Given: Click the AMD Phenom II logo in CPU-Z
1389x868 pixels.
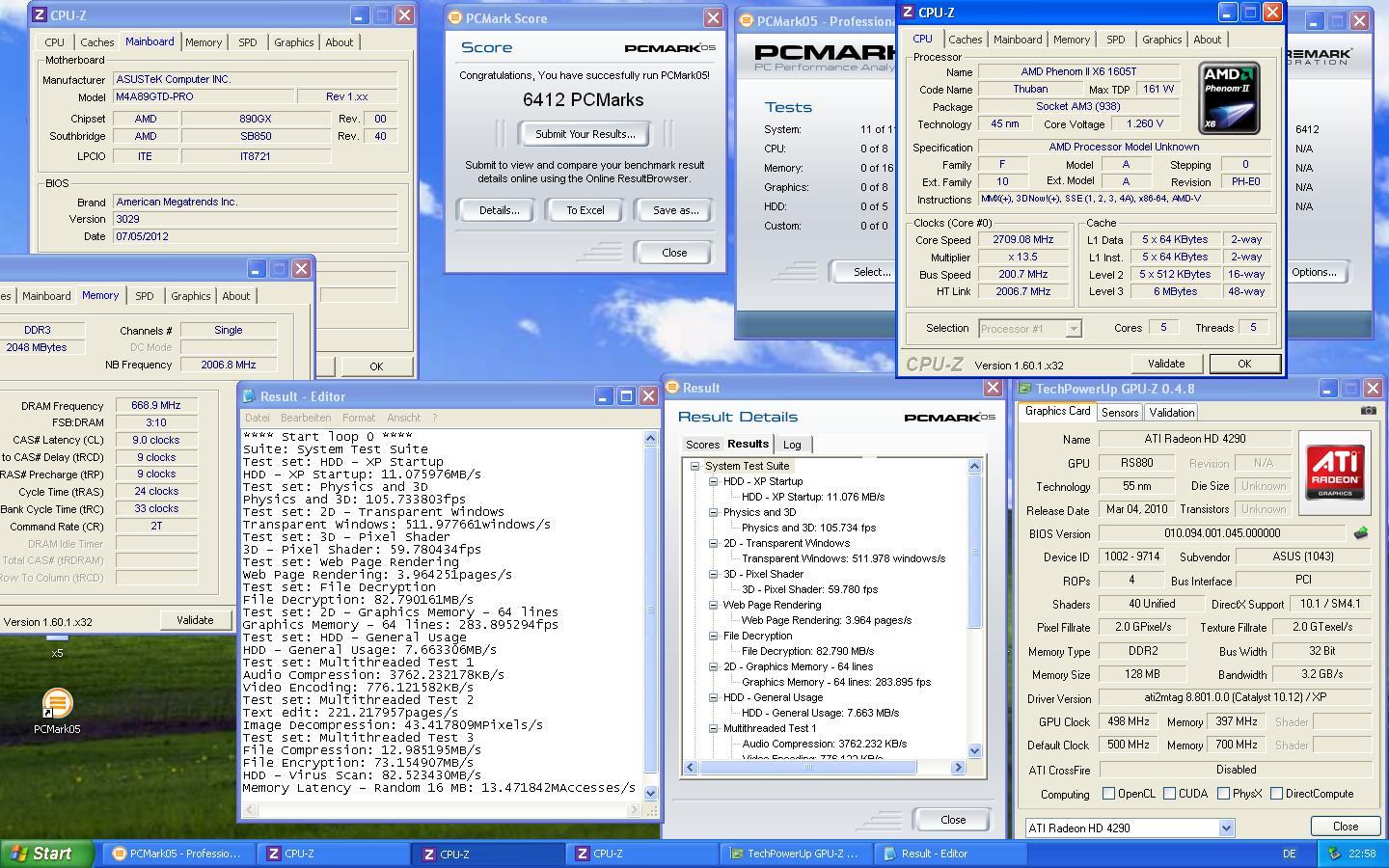Looking at the screenshot, I should click(x=1229, y=98).
